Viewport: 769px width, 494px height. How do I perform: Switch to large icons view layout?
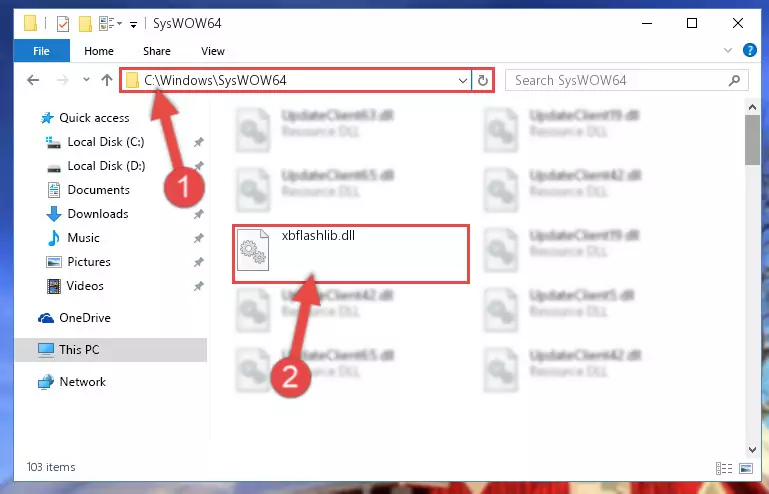coord(746,468)
